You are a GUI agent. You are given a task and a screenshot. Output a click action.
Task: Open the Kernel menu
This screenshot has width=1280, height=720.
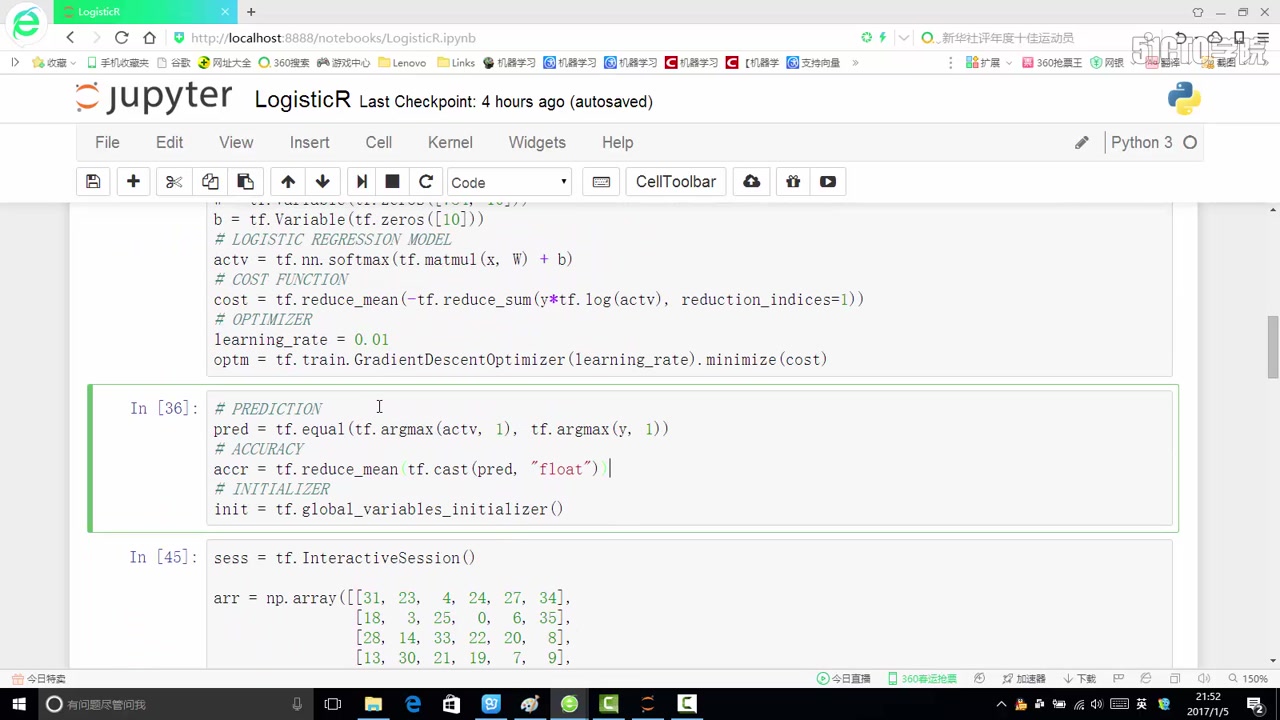[450, 142]
